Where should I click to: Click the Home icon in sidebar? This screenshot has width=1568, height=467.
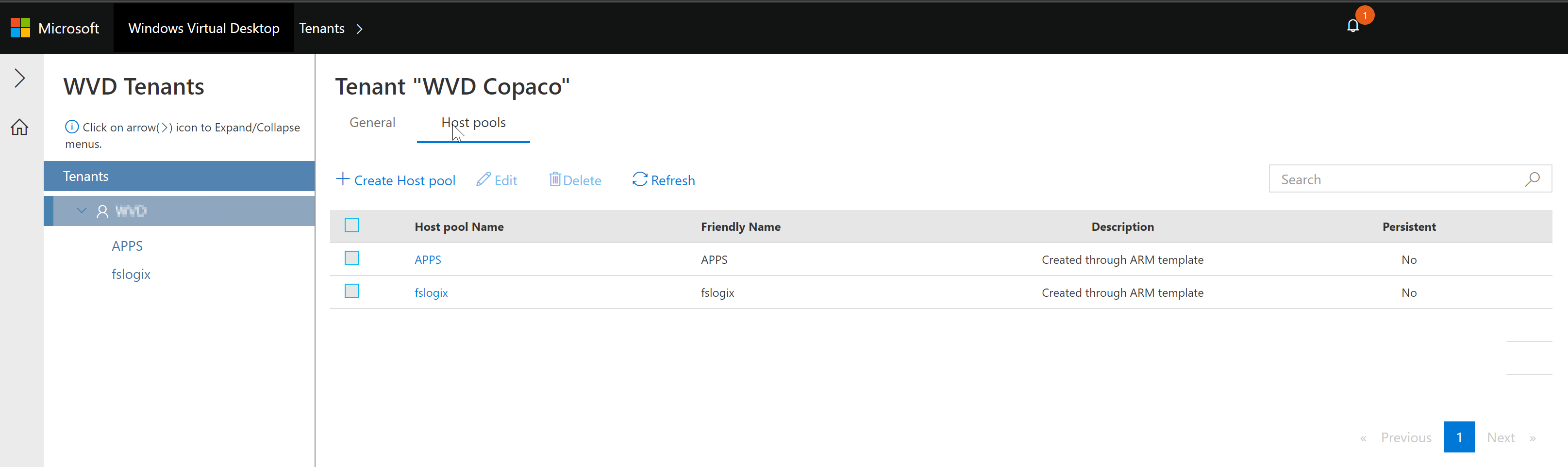19,127
